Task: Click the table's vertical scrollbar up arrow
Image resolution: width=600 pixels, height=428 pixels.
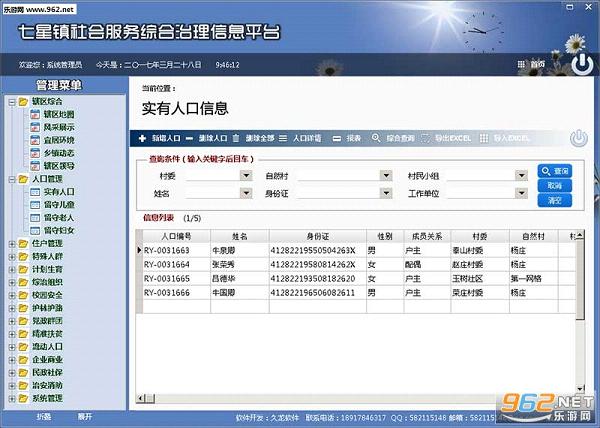Action: click(580, 235)
